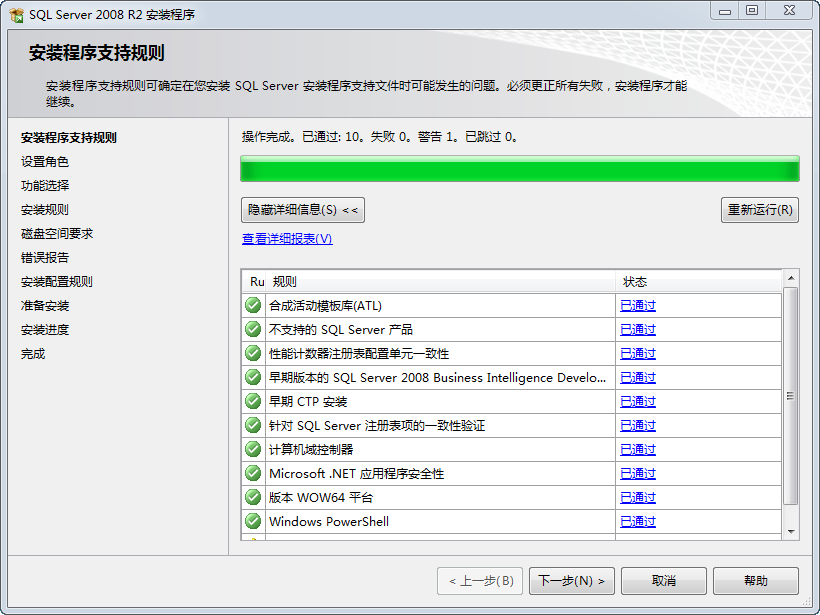Click rule text 性能计数器注册表配置单元一致性

point(359,354)
